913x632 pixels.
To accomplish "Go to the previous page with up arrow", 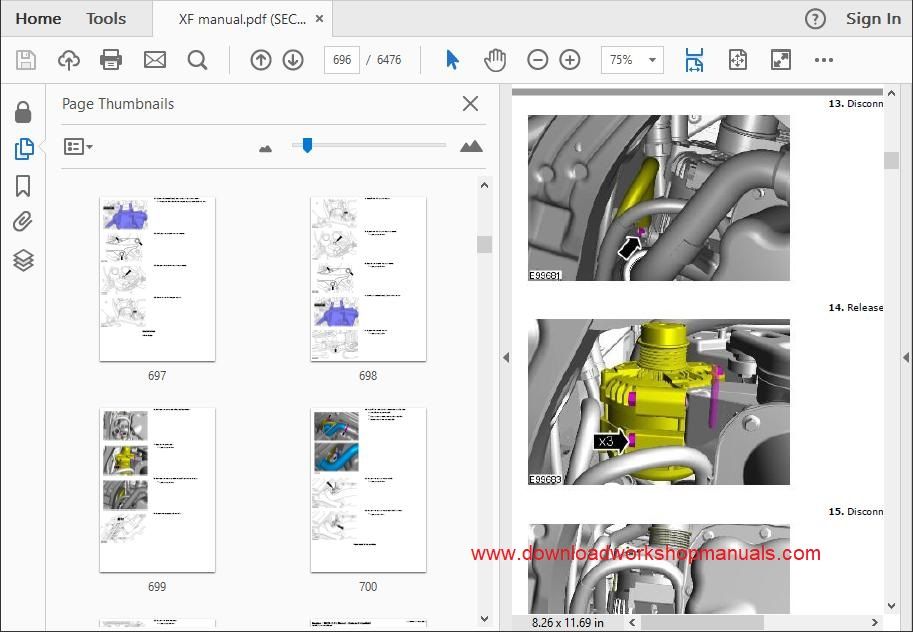I will 261,60.
